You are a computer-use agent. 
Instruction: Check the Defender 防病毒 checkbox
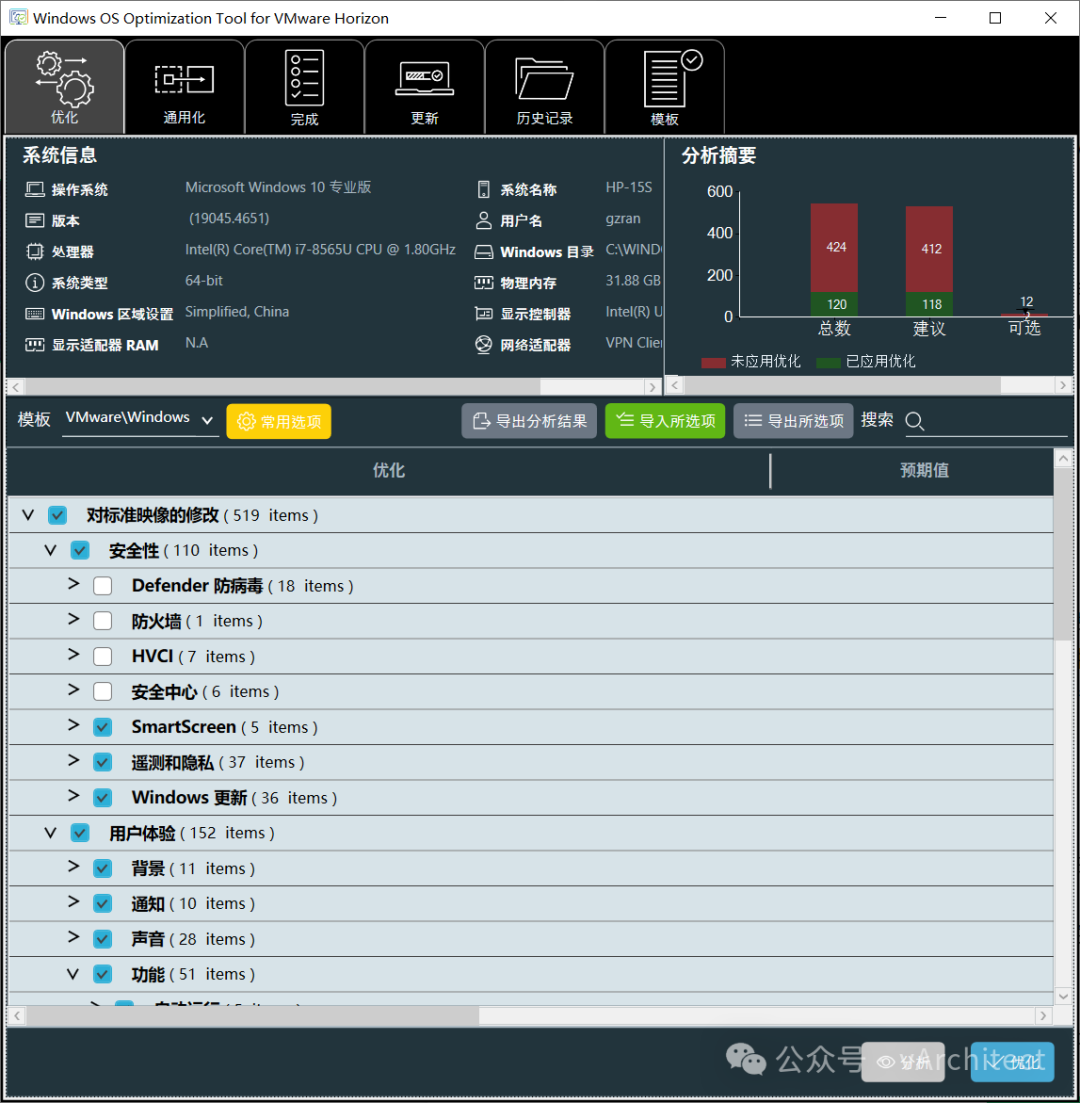click(103, 585)
